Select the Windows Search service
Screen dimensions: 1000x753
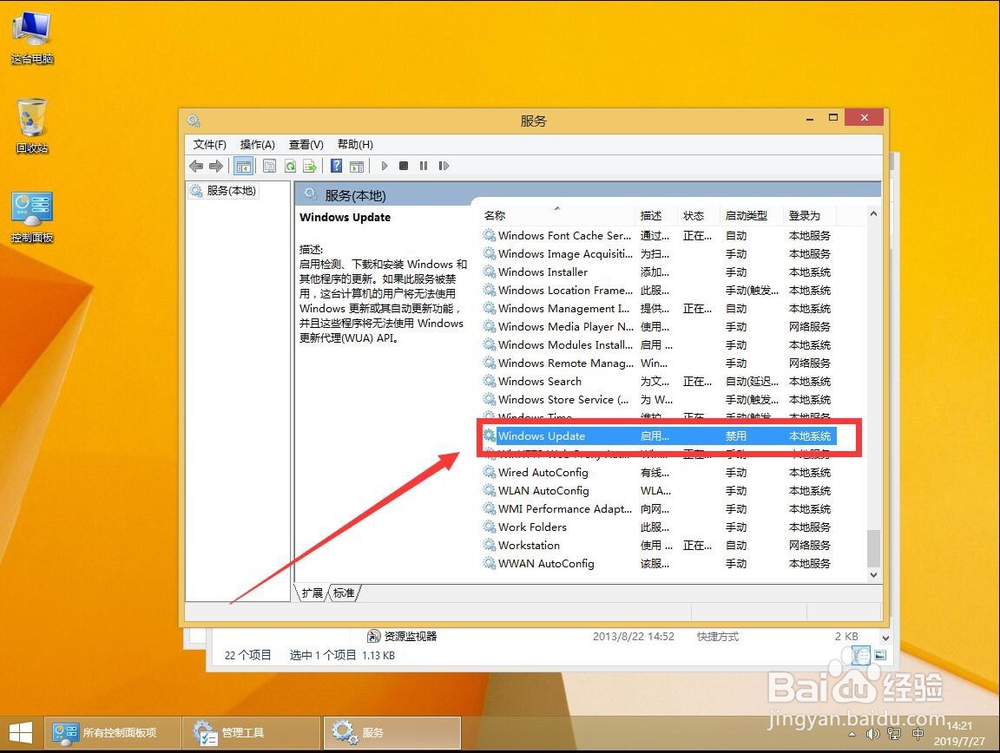[658, 381]
